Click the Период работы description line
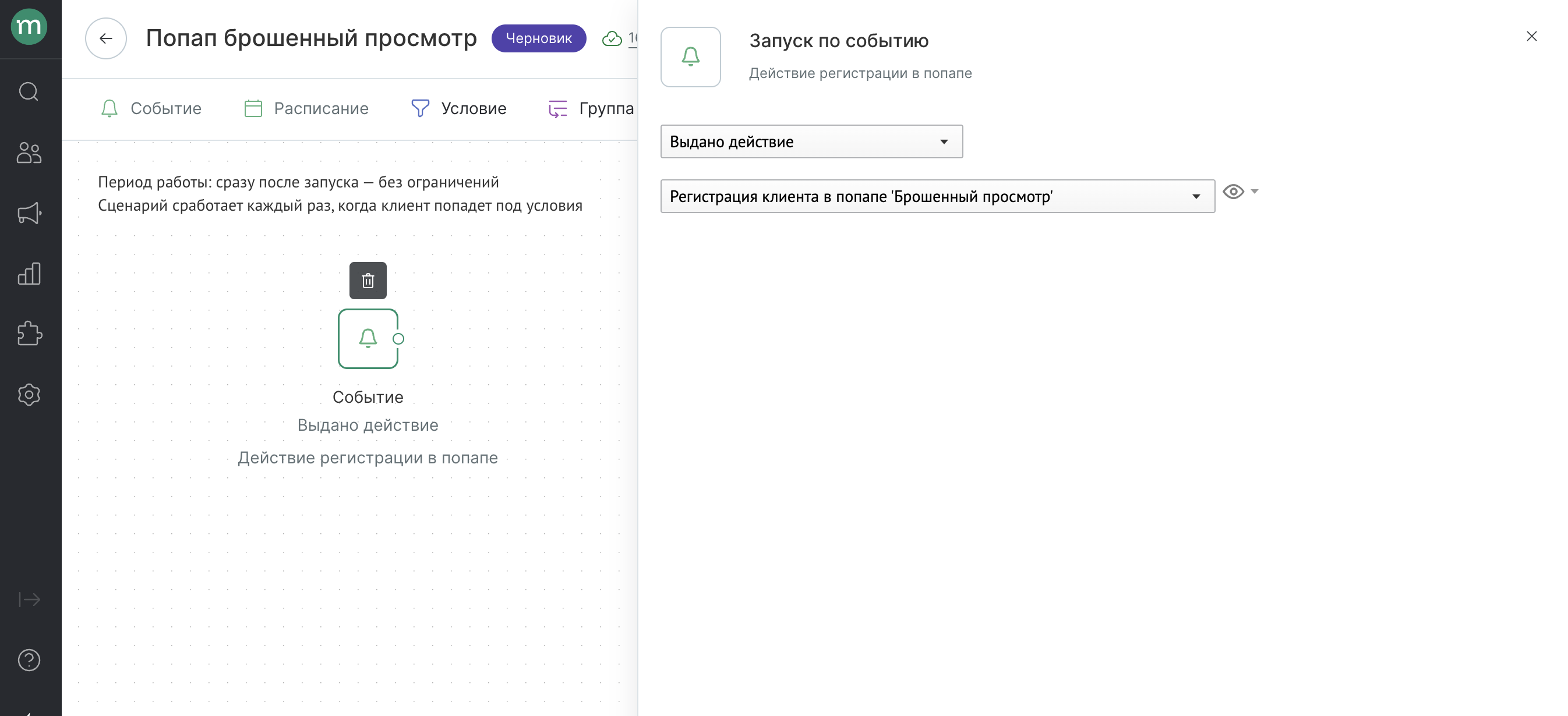The image size is (1568, 716). (298, 183)
